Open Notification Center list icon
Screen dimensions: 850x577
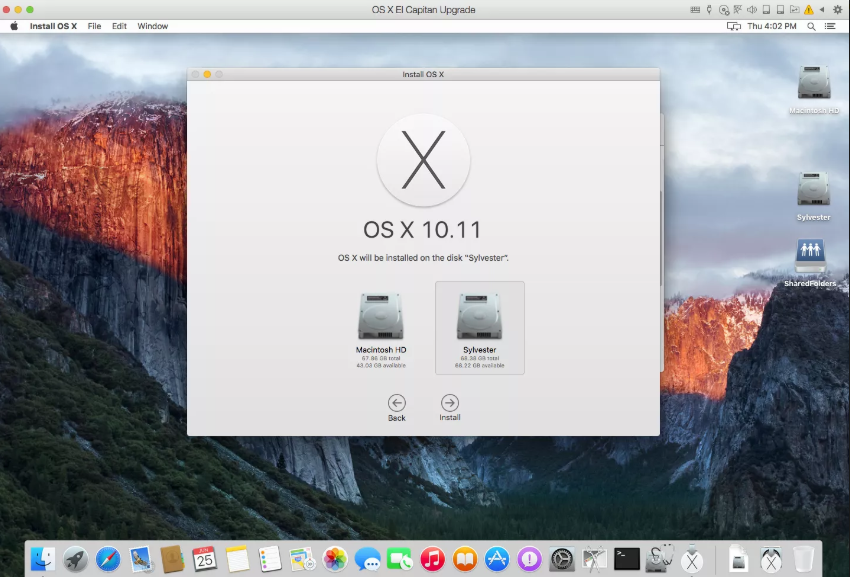[x=830, y=26]
